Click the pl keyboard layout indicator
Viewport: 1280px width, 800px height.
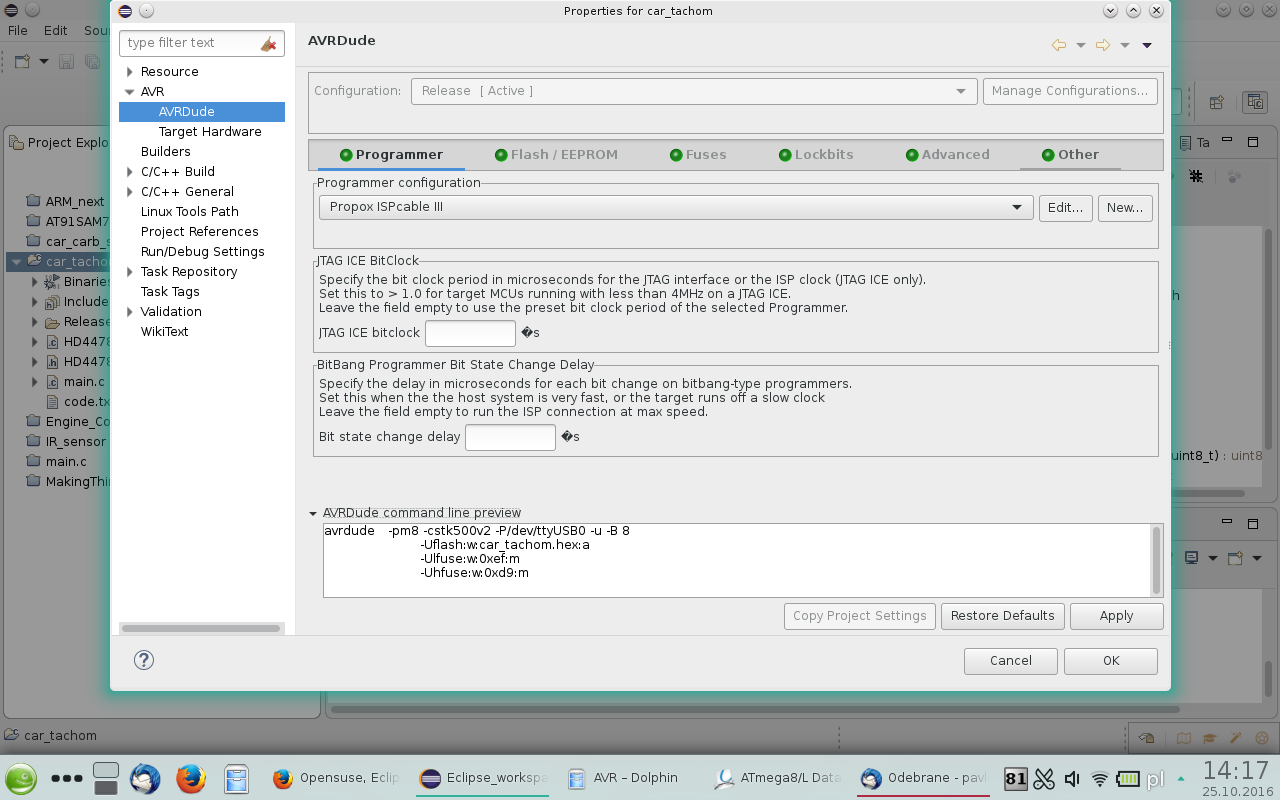(x=1155, y=779)
